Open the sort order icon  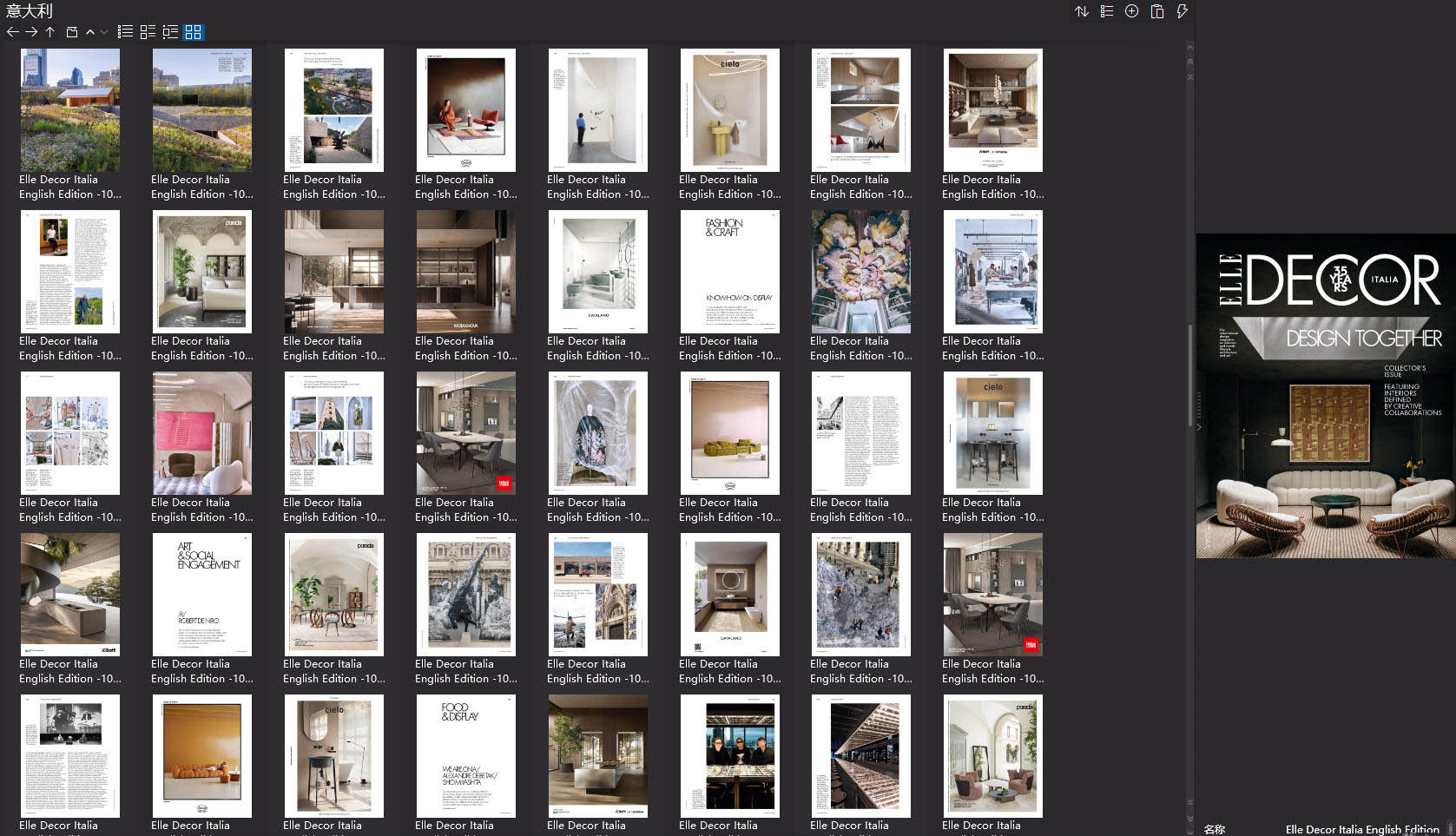(1082, 11)
